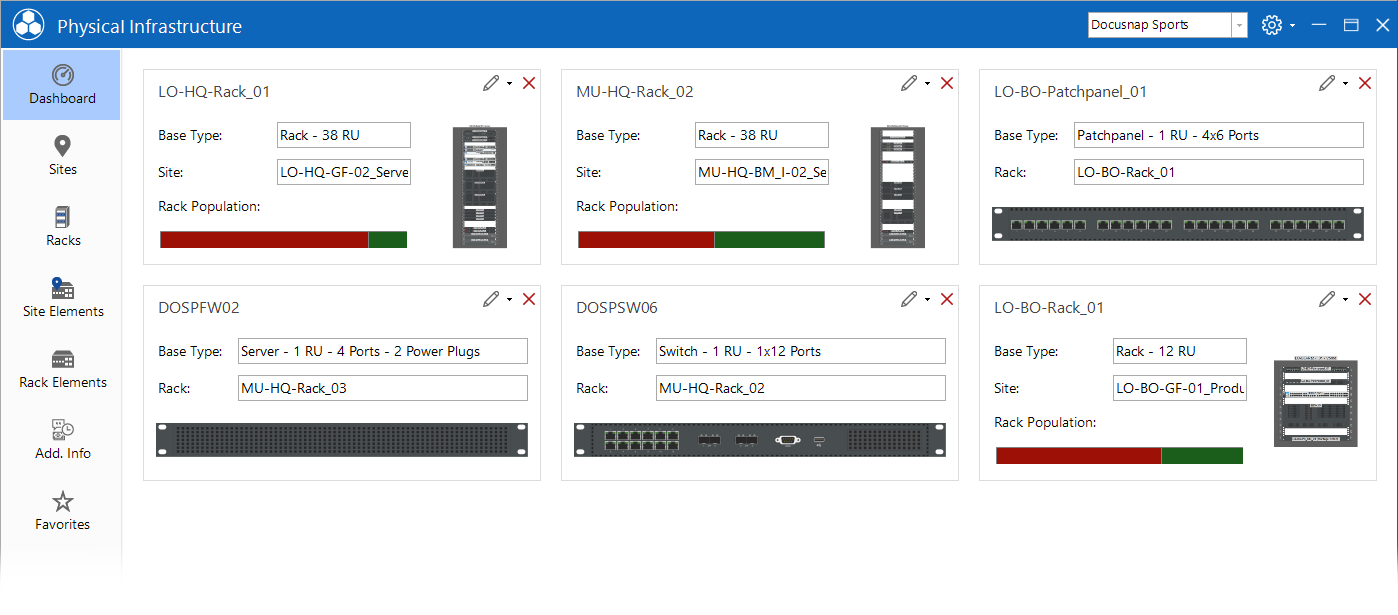The height and width of the screenshot is (615, 1398).
Task: Go to Rack Elements in the sidebar
Action: pyautogui.click(x=62, y=369)
